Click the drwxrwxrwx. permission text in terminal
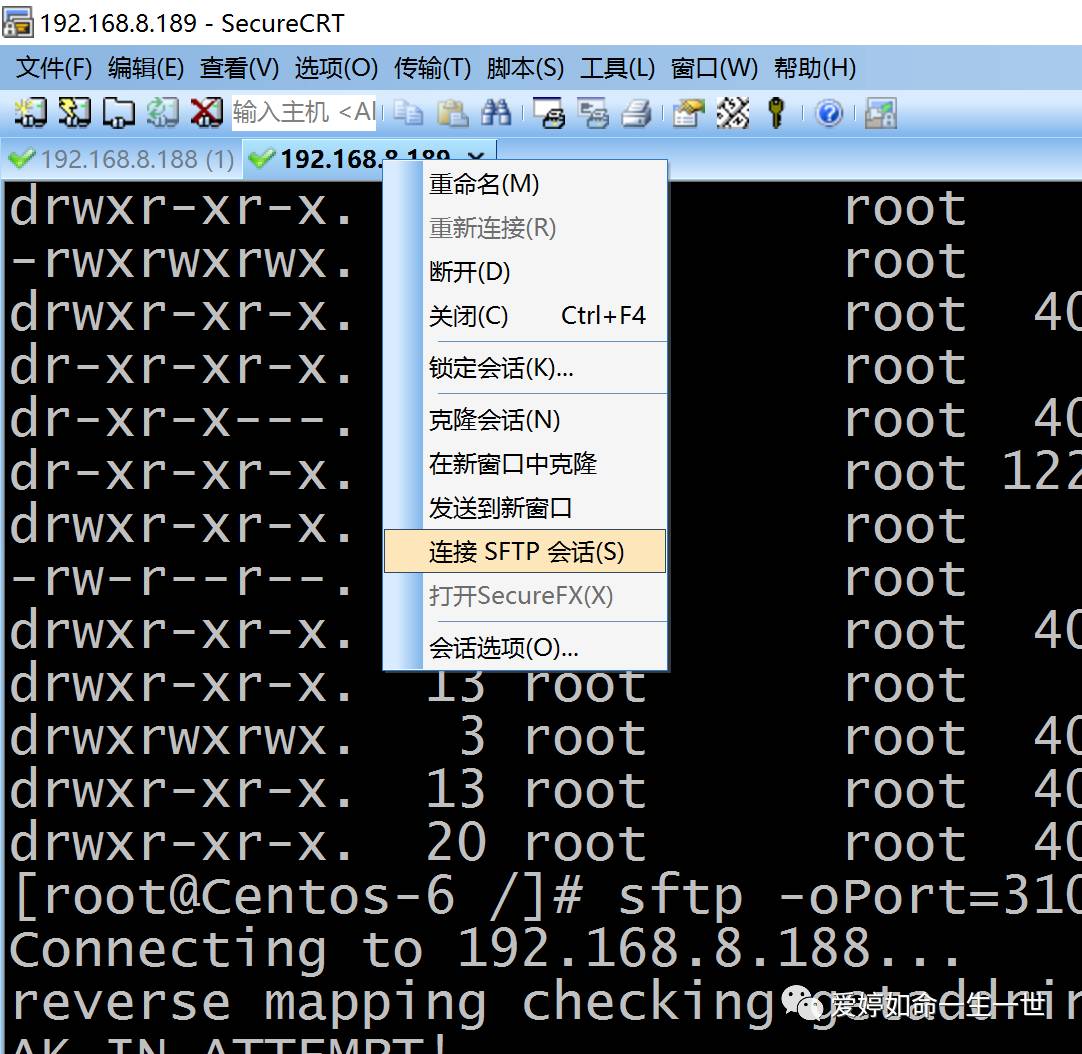1082x1054 pixels. click(182, 739)
